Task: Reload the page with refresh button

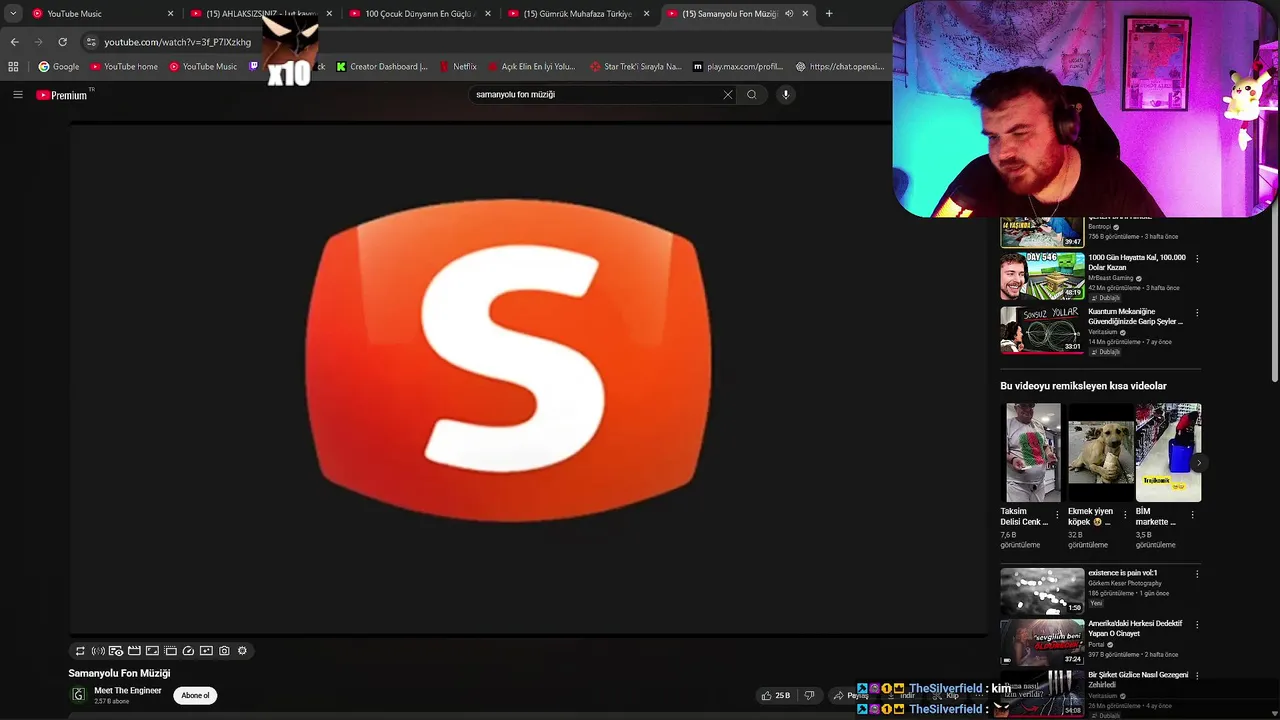Action: point(62,42)
